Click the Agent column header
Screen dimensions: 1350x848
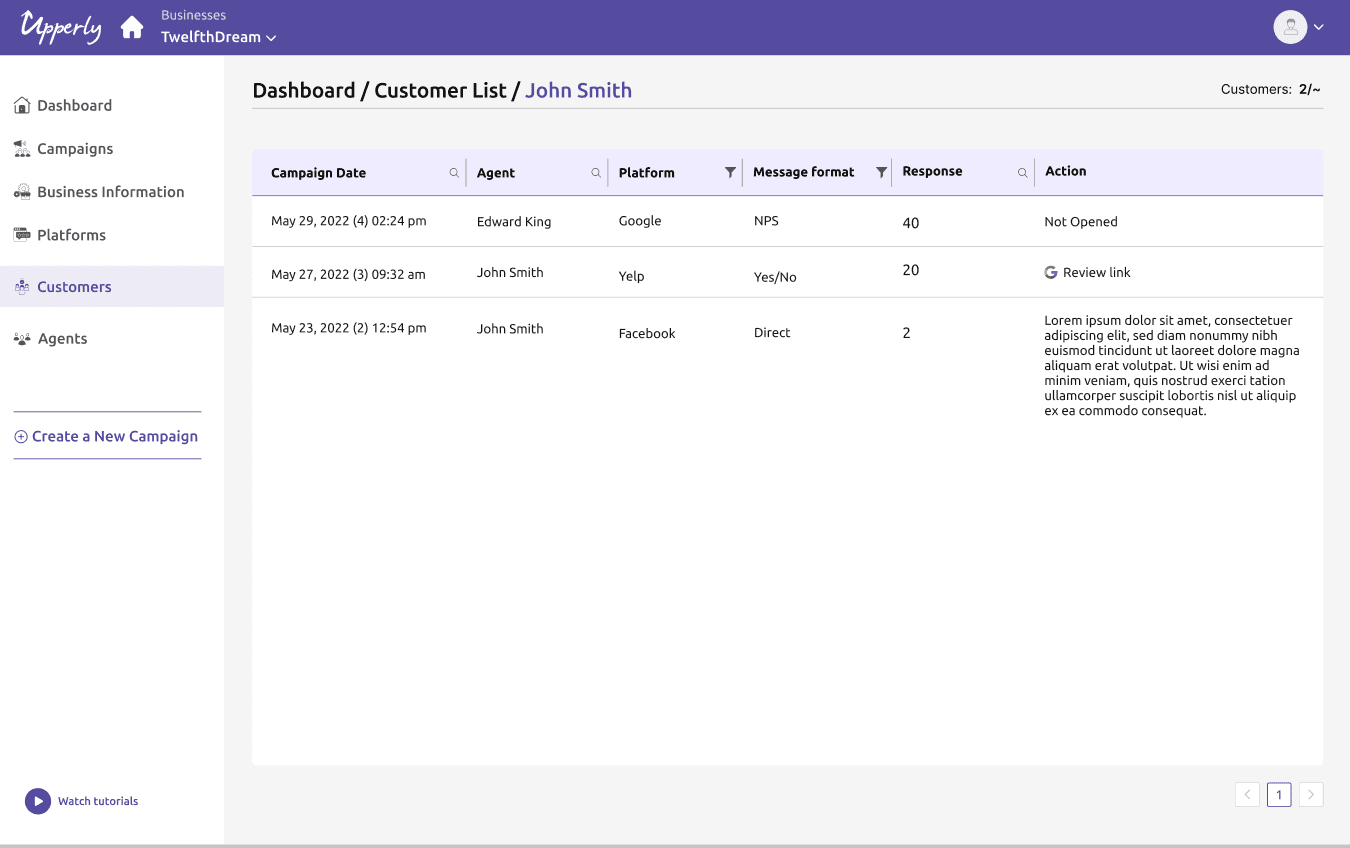[495, 172]
